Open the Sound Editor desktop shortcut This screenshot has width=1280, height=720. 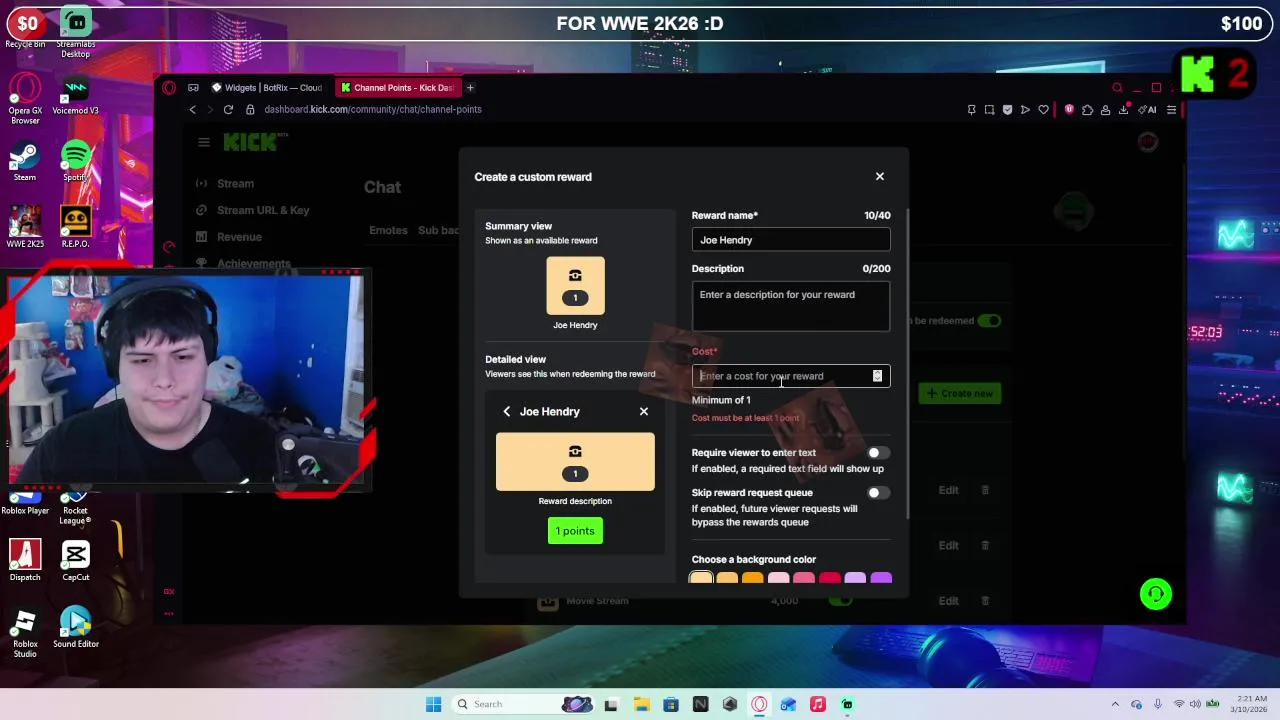point(76,627)
